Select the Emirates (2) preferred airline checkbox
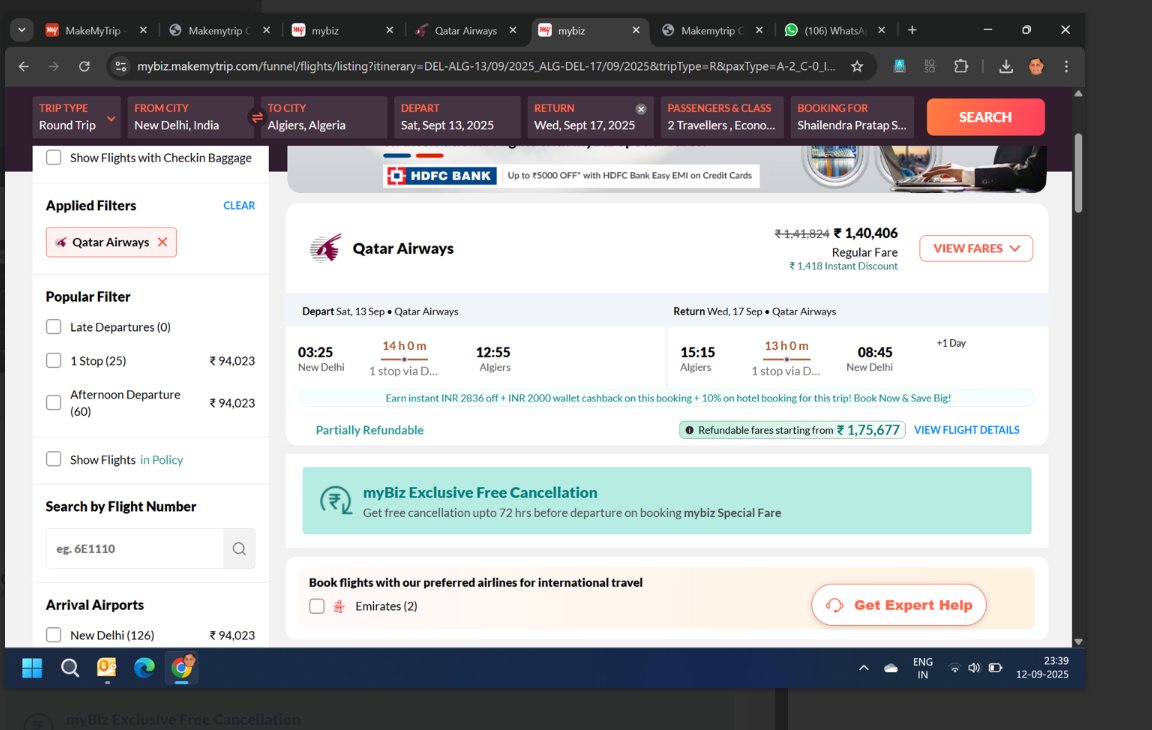The width and height of the screenshot is (1152, 730). click(x=317, y=607)
